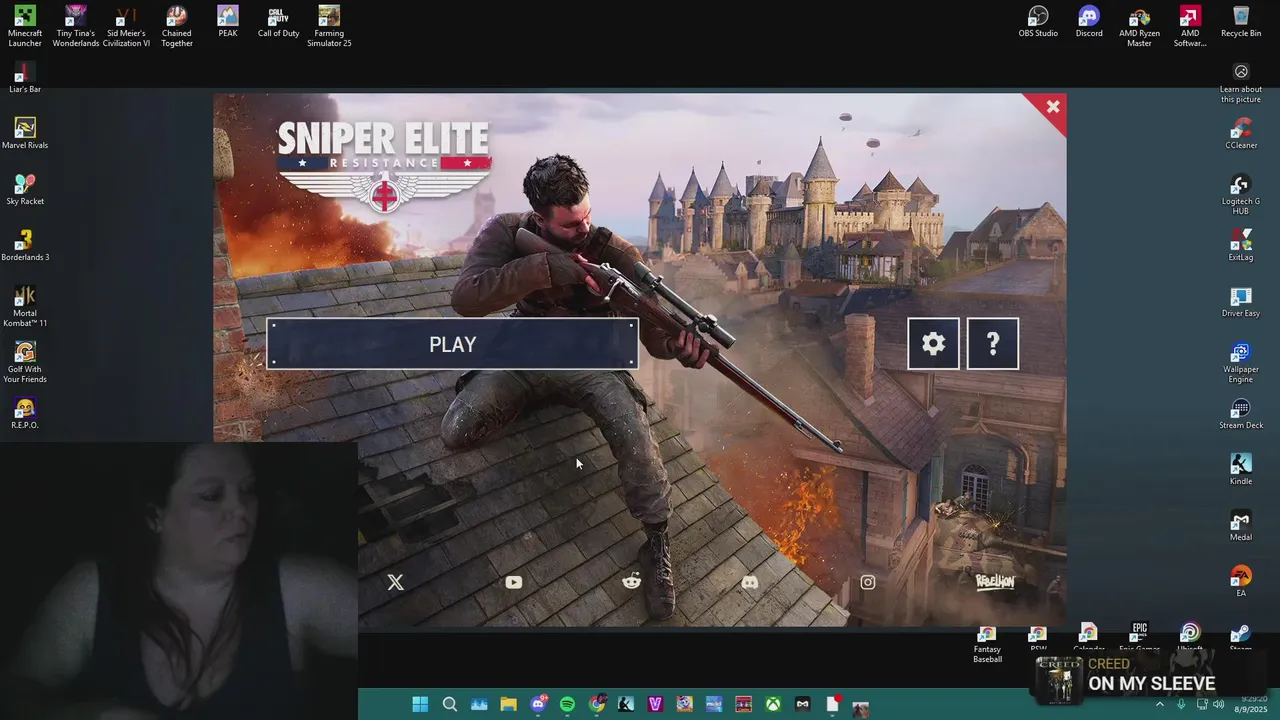Open the Discord link in launcher footer
1280x720 pixels.
(749, 582)
